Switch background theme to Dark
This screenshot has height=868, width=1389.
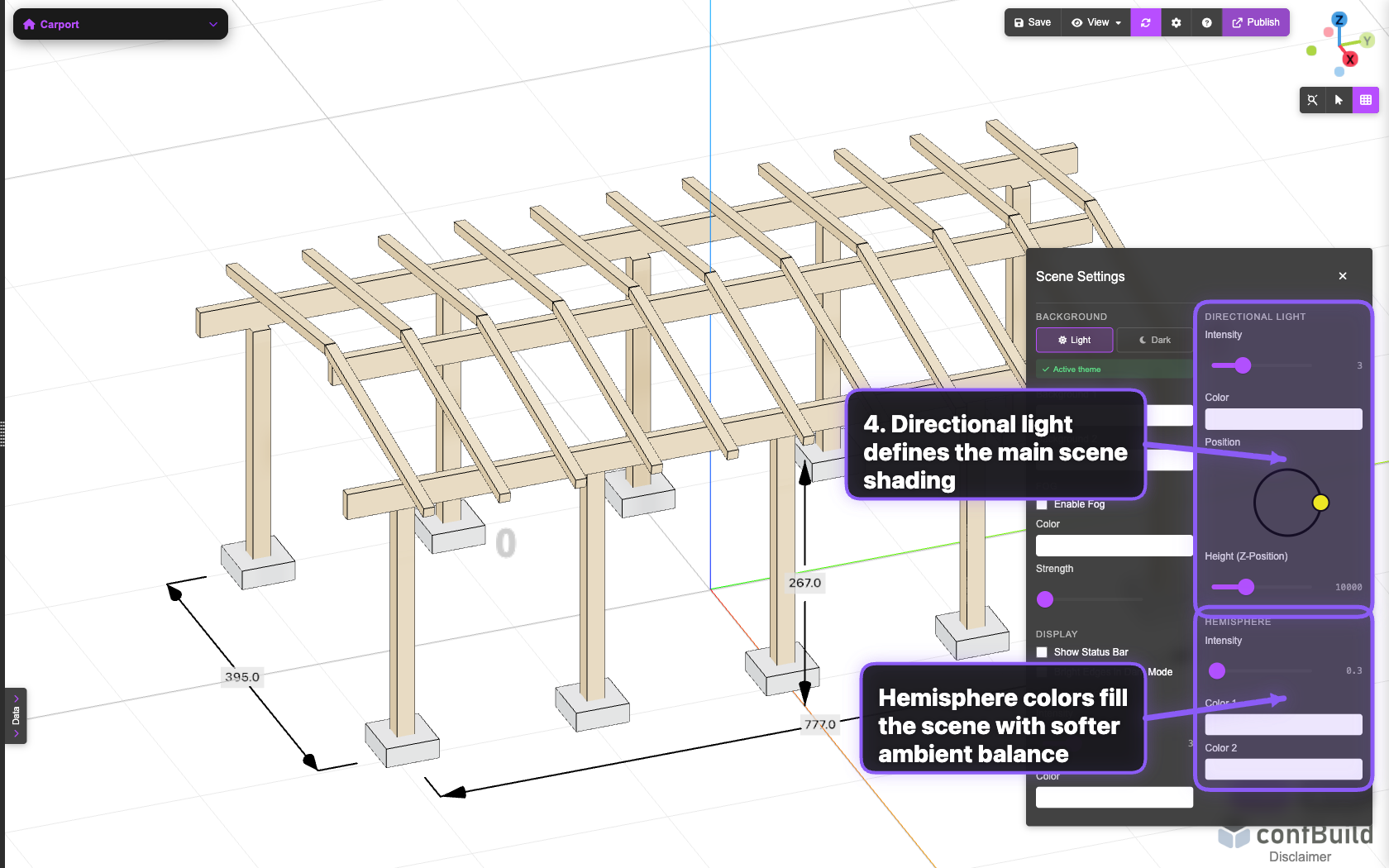1154,340
